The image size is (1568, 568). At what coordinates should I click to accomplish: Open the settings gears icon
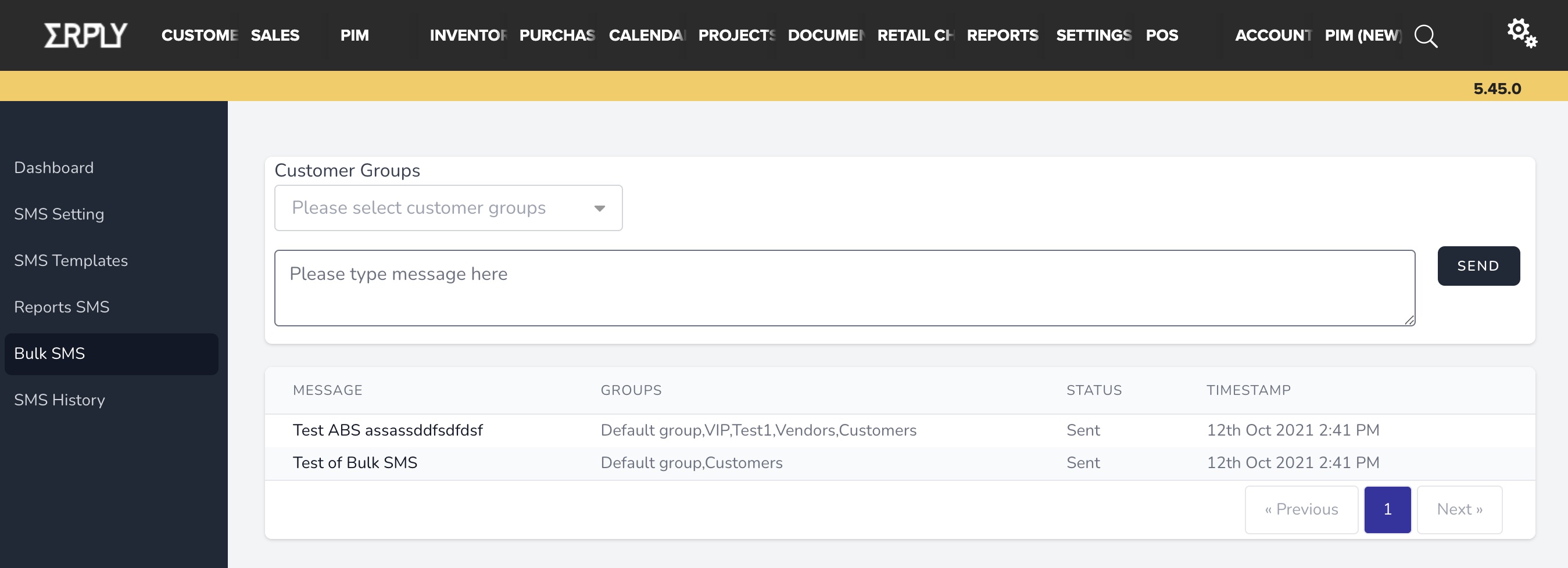(1521, 33)
